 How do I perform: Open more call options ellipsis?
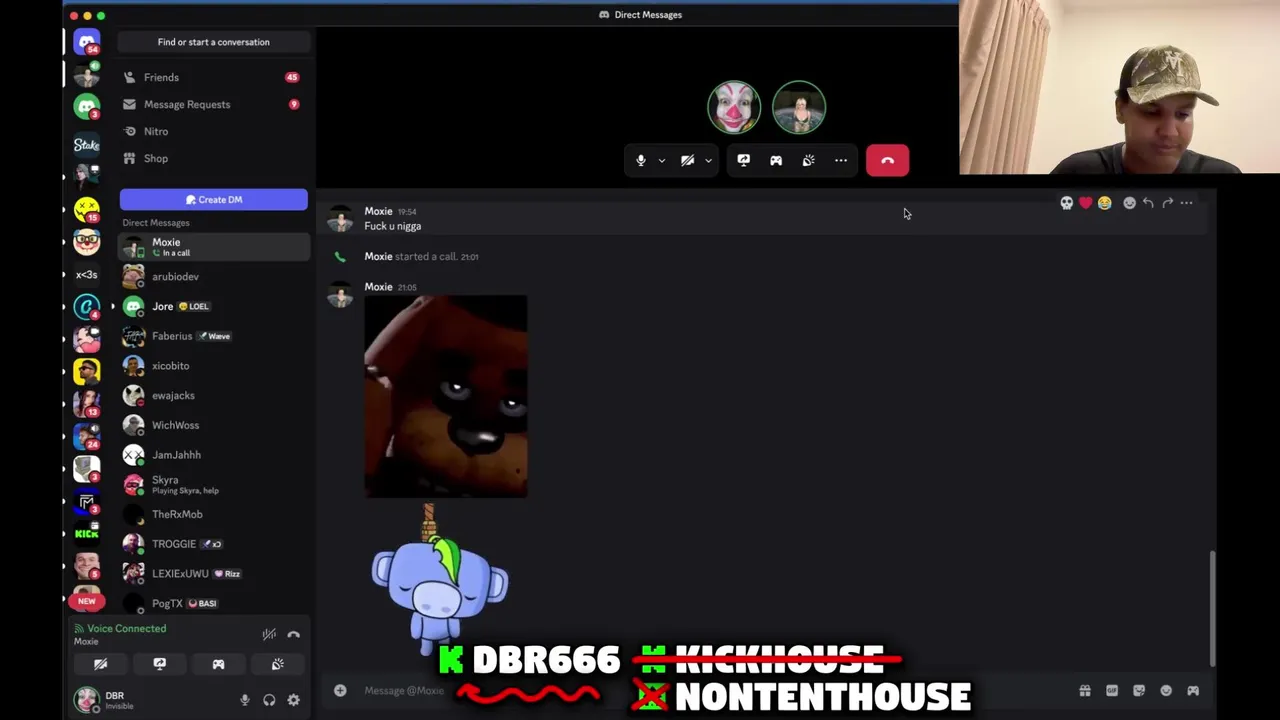coord(841,160)
